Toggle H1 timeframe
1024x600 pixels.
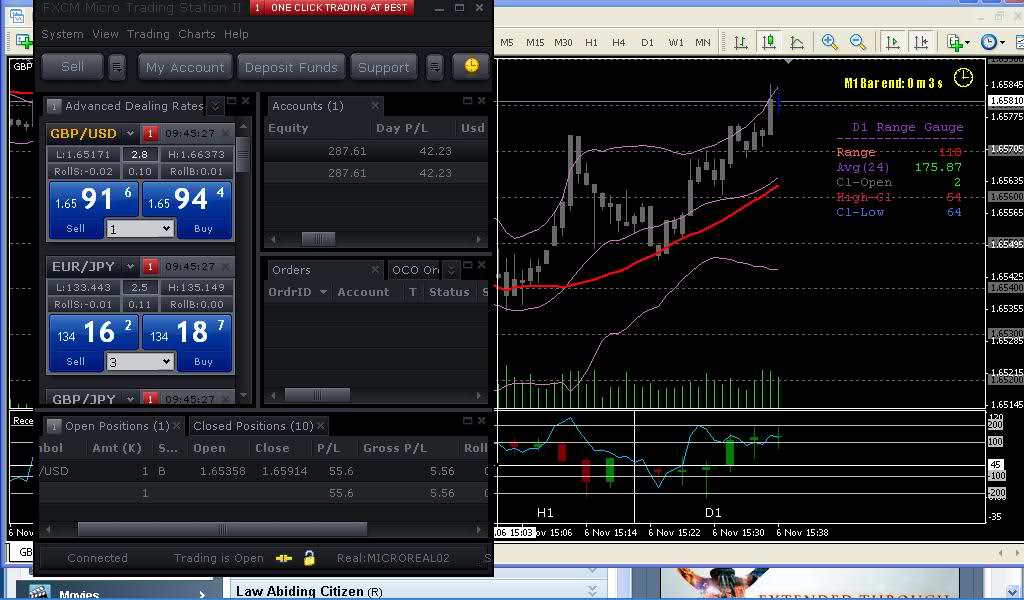pyautogui.click(x=591, y=42)
